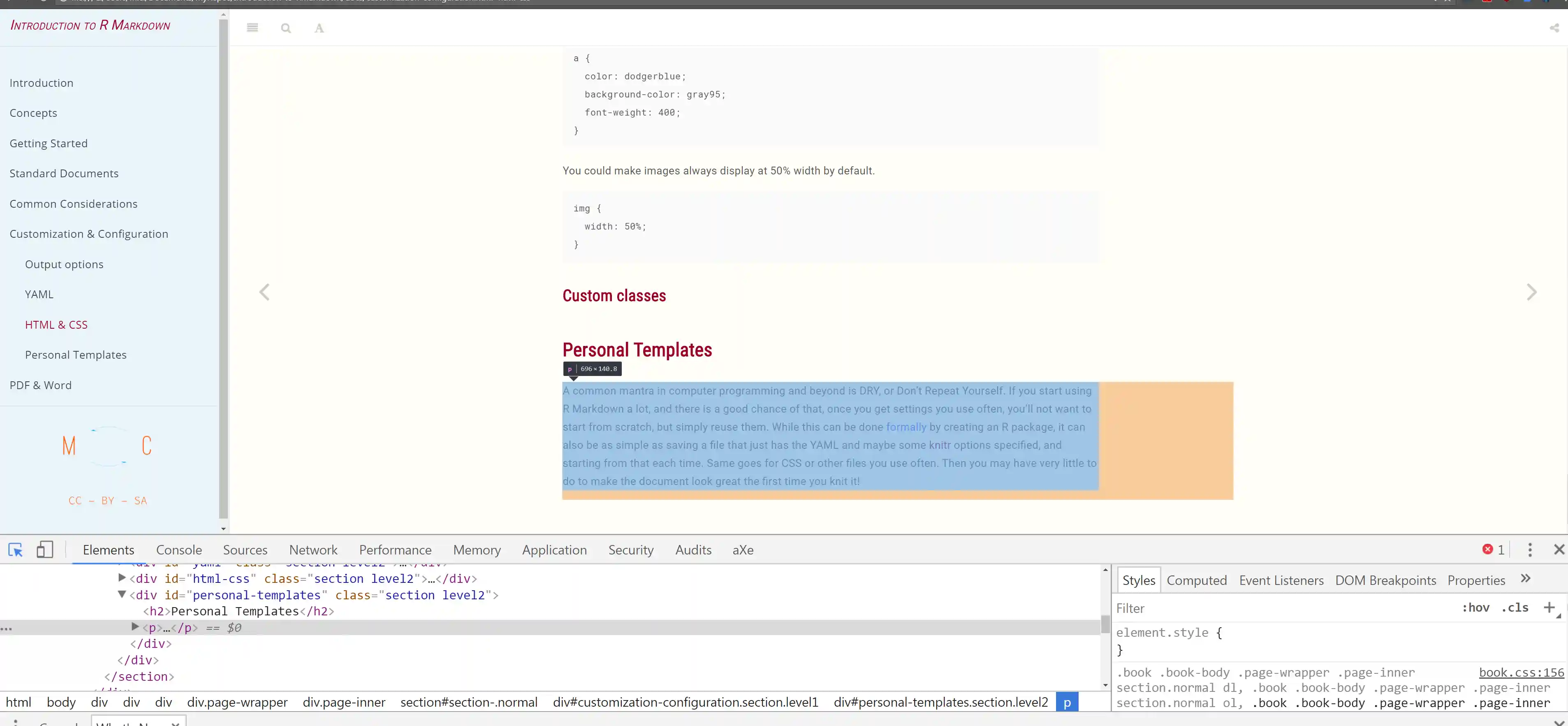Viewport: 1568px width, 726px height.
Task: Switch to the Console tab
Action: pos(178,550)
